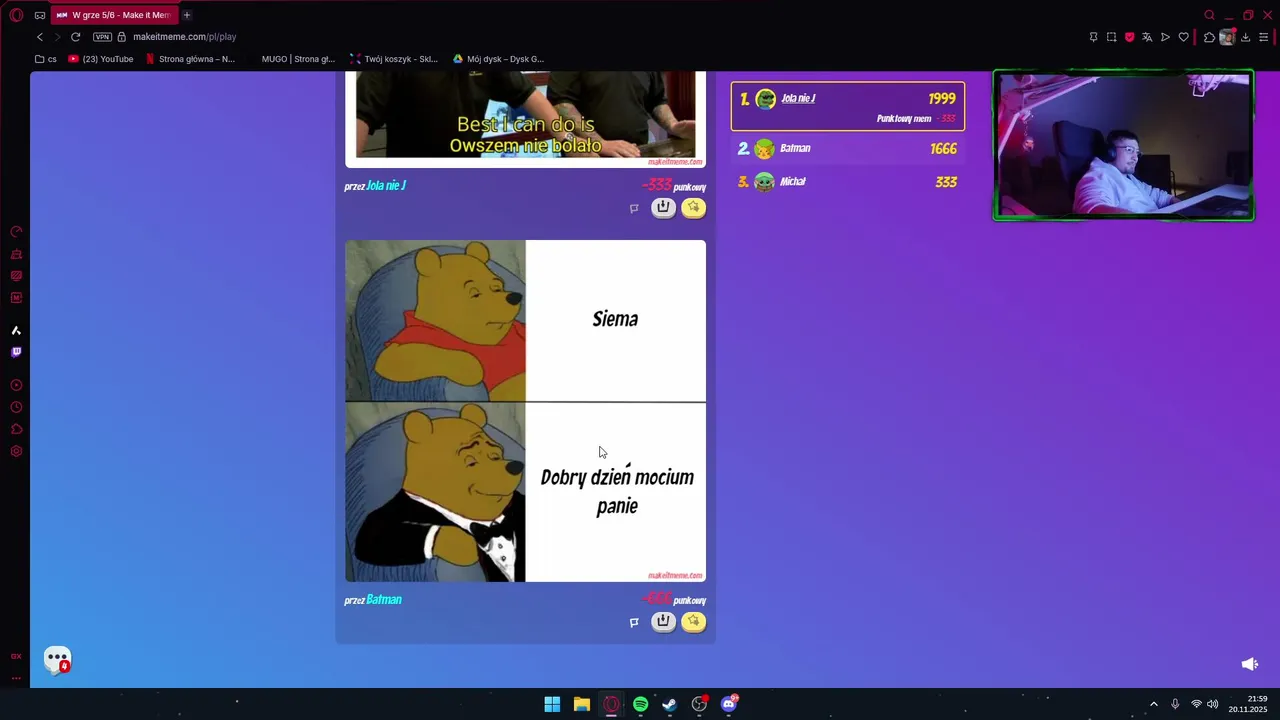
Task: Open the 'Mój dysk – Dysk G...' bookmark
Action: coord(498,59)
